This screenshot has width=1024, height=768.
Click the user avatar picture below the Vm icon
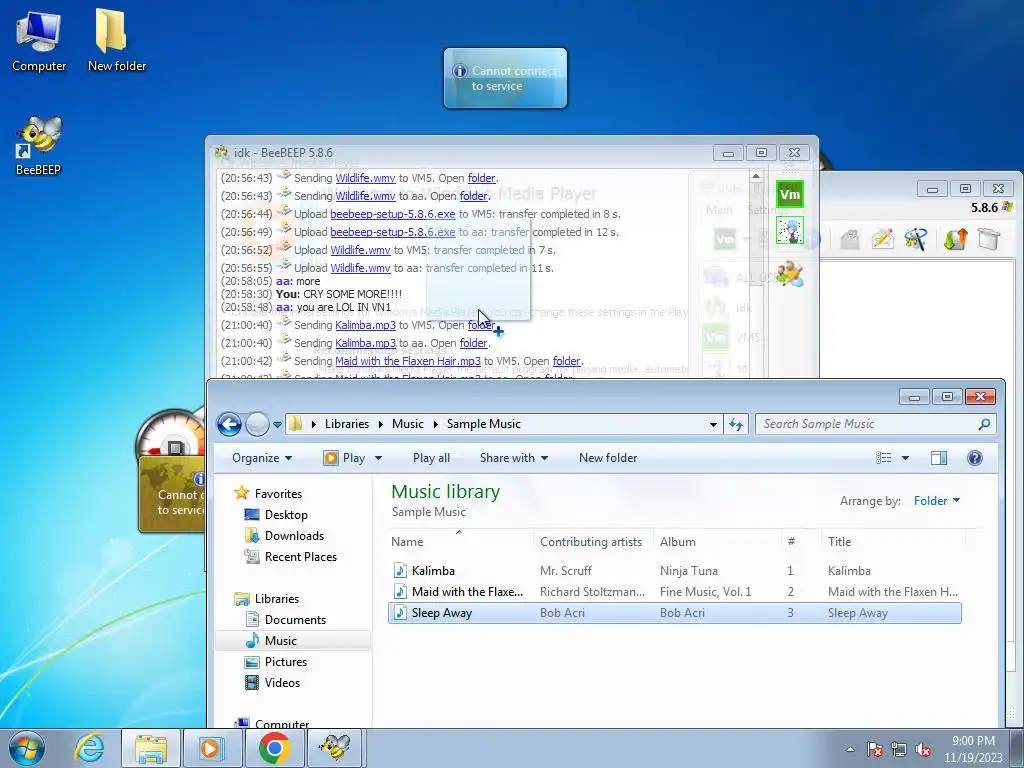(x=790, y=231)
